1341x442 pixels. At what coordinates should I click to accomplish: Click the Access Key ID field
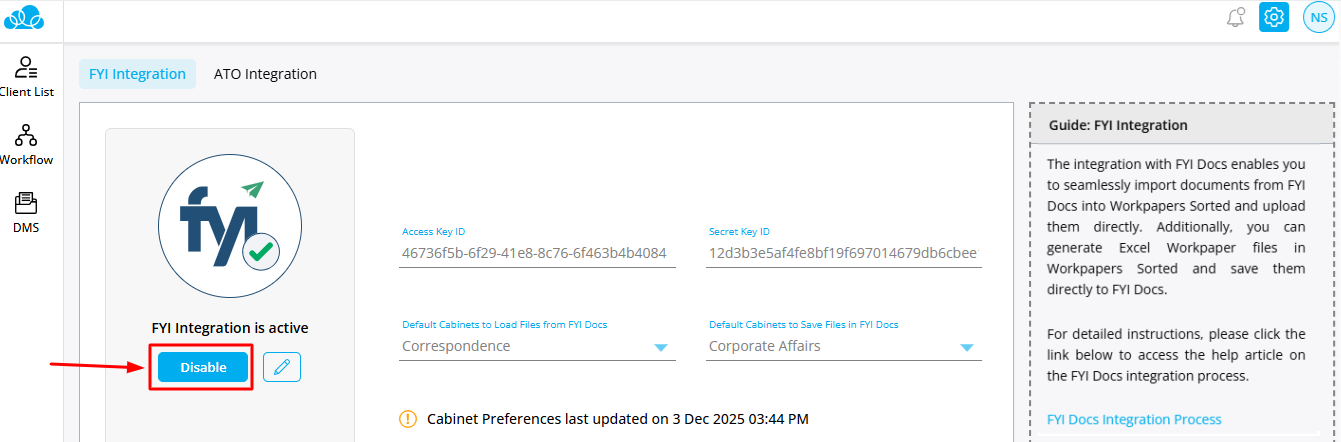pos(534,254)
